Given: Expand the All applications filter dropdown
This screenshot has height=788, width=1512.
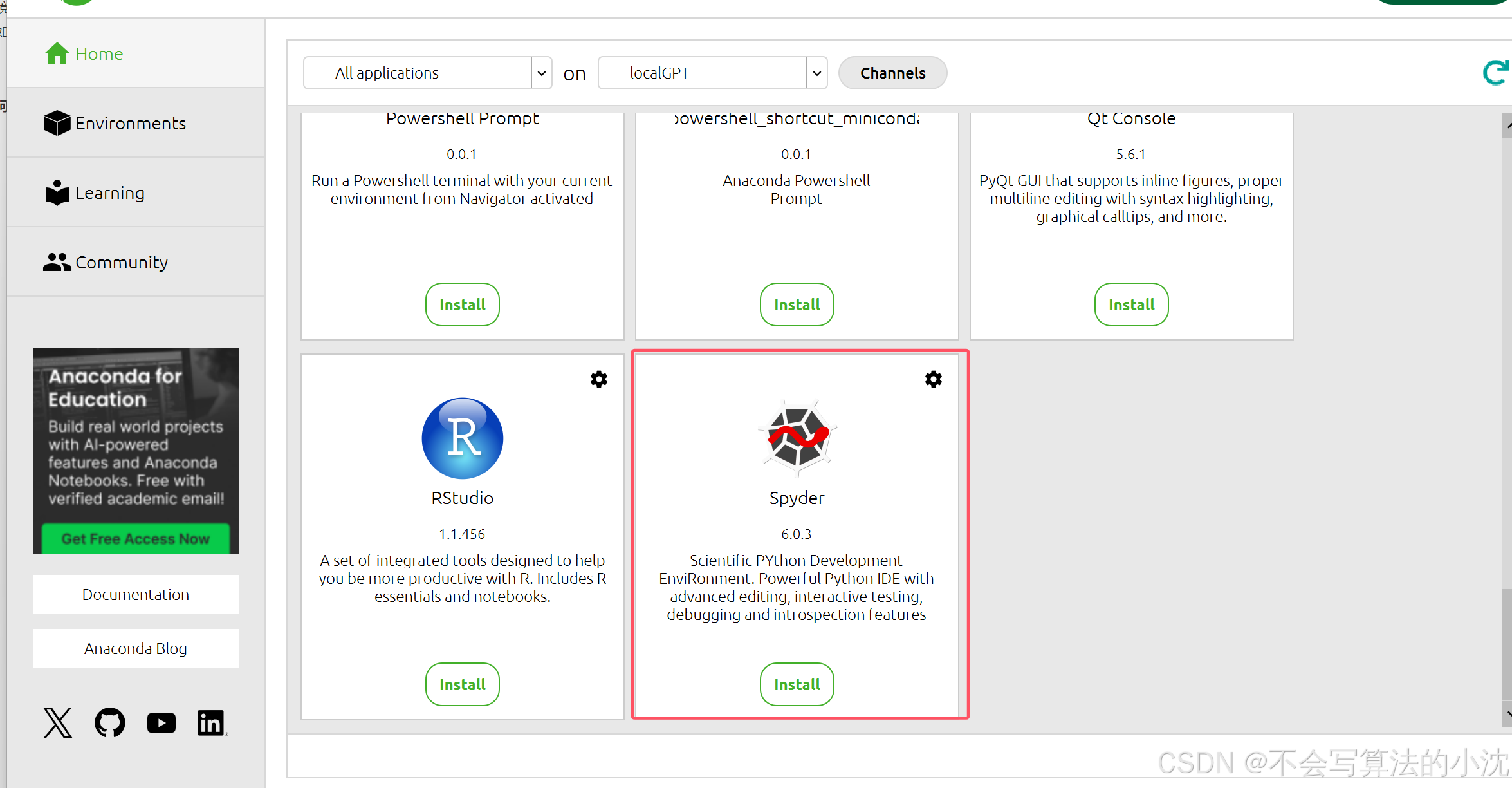Looking at the screenshot, I should (541, 73).
